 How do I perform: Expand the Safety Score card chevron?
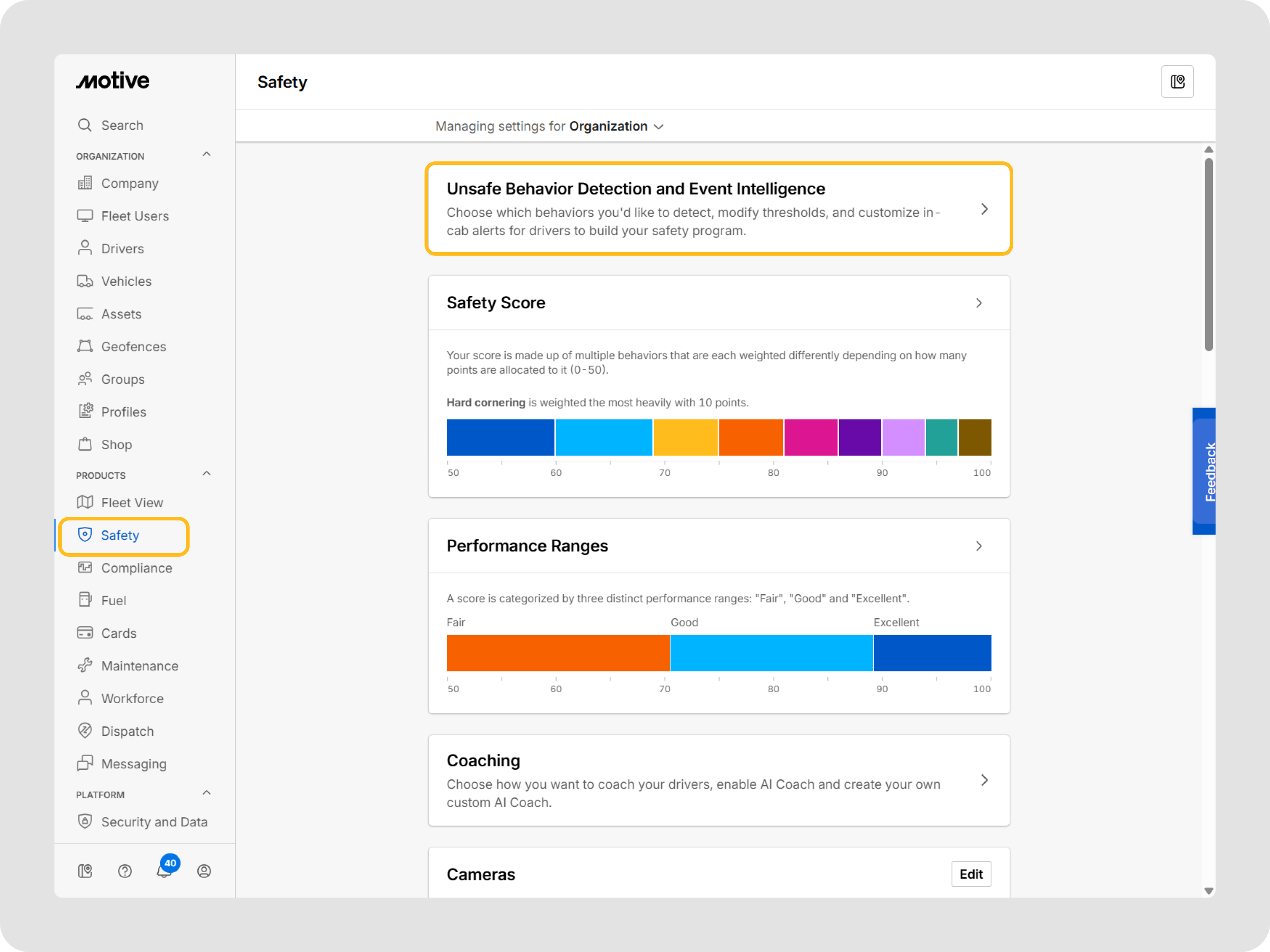pos(979,303)
